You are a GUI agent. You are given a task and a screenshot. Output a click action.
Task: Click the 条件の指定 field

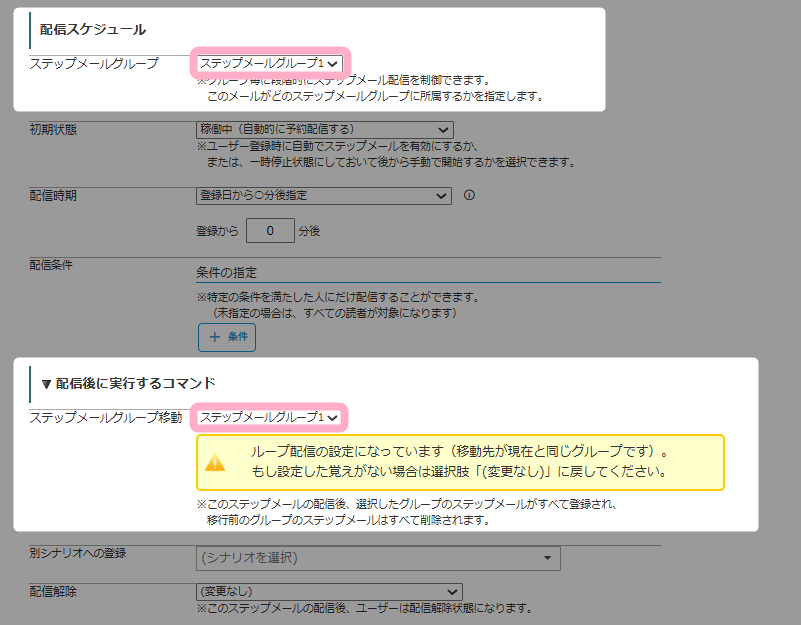pos(428,272)
